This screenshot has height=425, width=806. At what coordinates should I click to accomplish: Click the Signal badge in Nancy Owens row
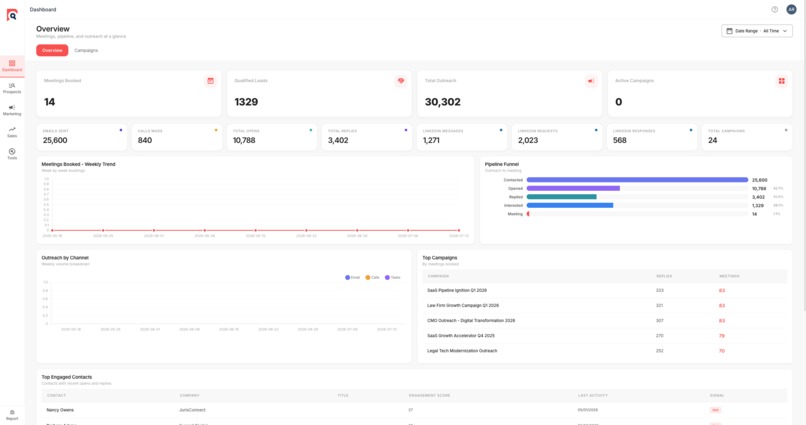click(x=715, y=410)
